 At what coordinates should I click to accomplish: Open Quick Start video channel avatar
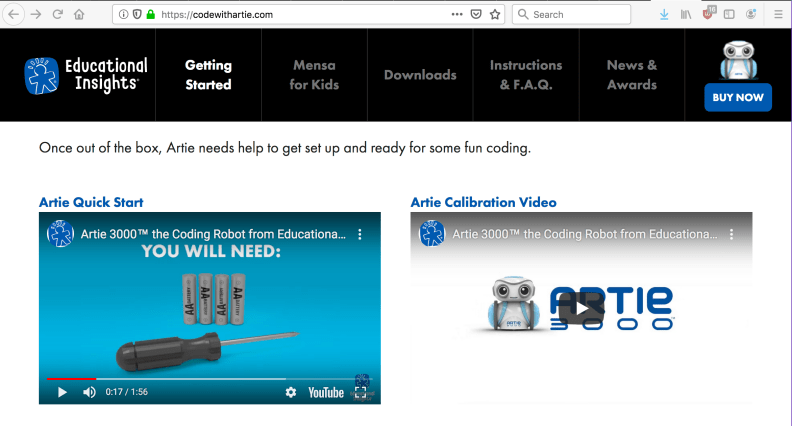pos(60,234)
